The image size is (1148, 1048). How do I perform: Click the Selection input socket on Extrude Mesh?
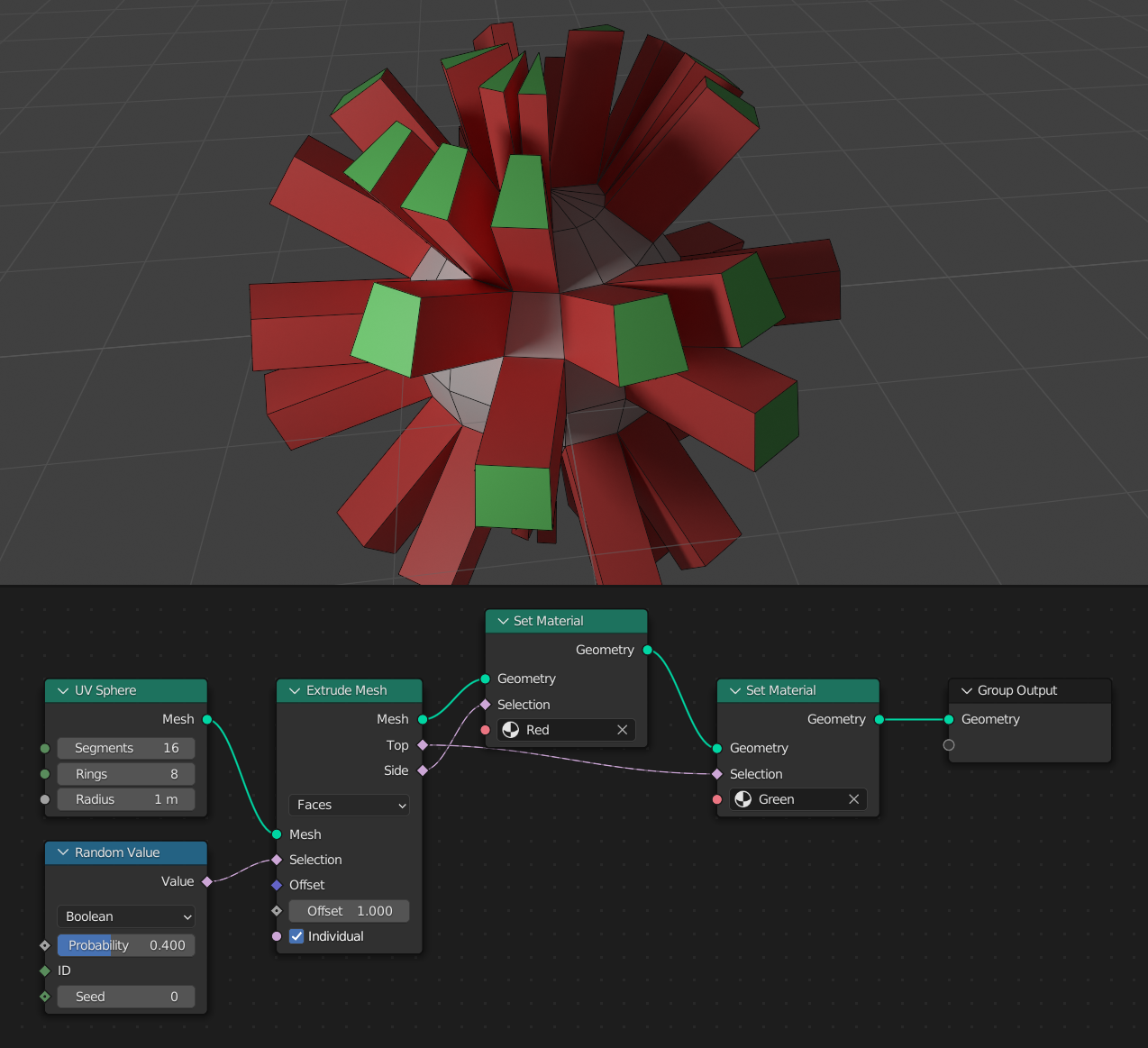pos(277,860)
